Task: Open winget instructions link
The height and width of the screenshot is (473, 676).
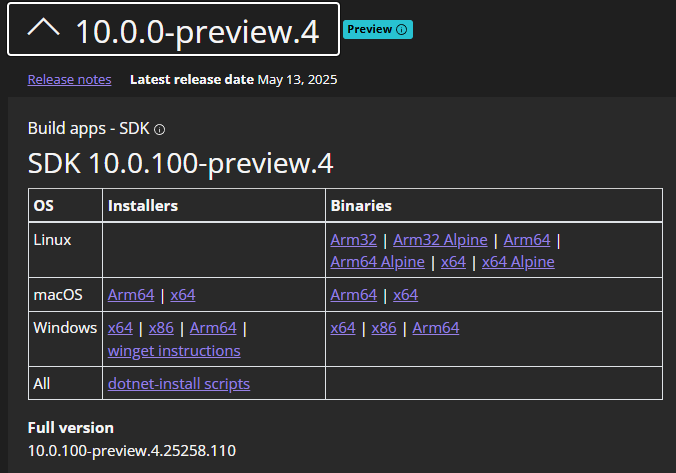Action: pos(174,351)
